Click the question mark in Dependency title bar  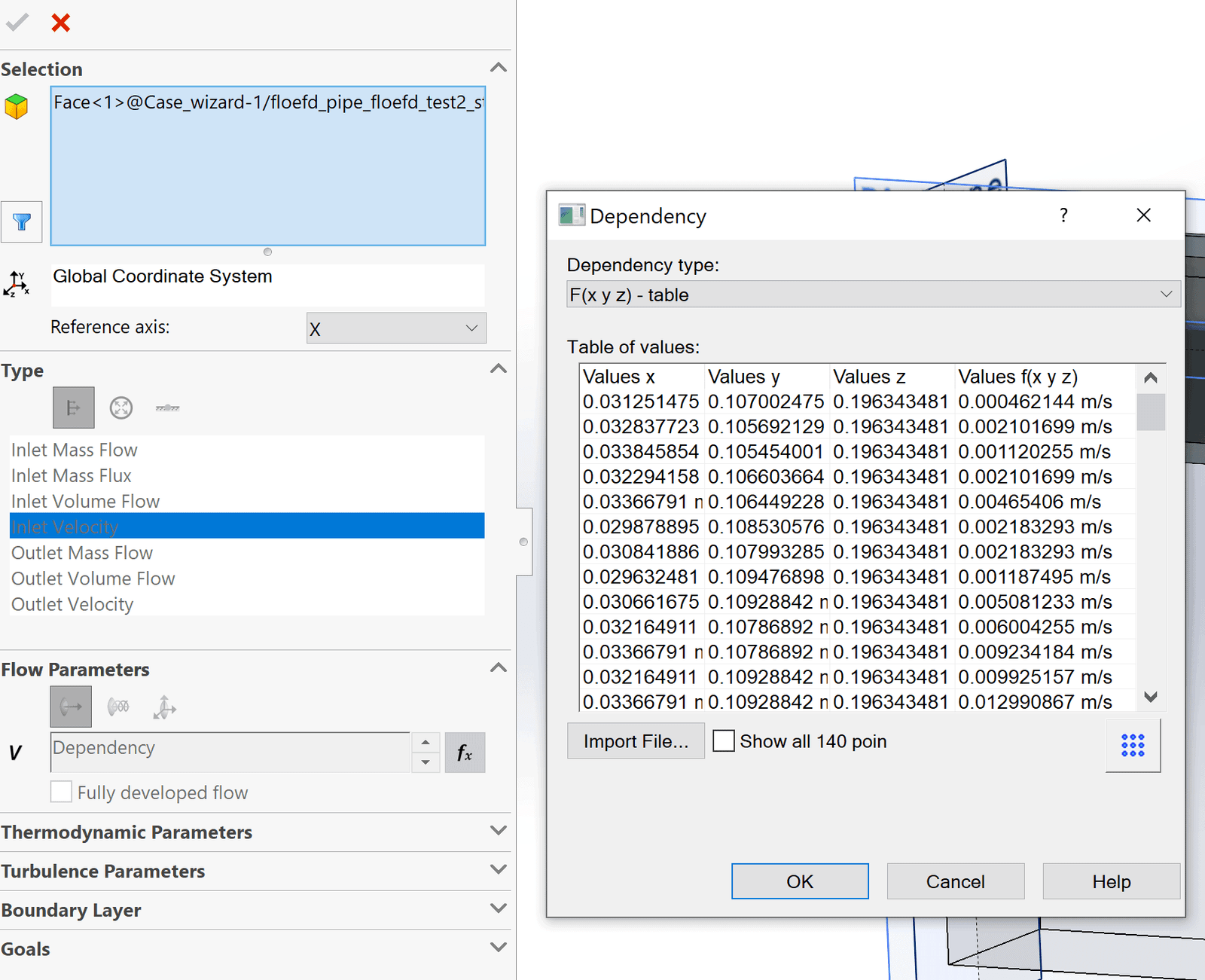pyautogui.click(x=1063, y=215)
